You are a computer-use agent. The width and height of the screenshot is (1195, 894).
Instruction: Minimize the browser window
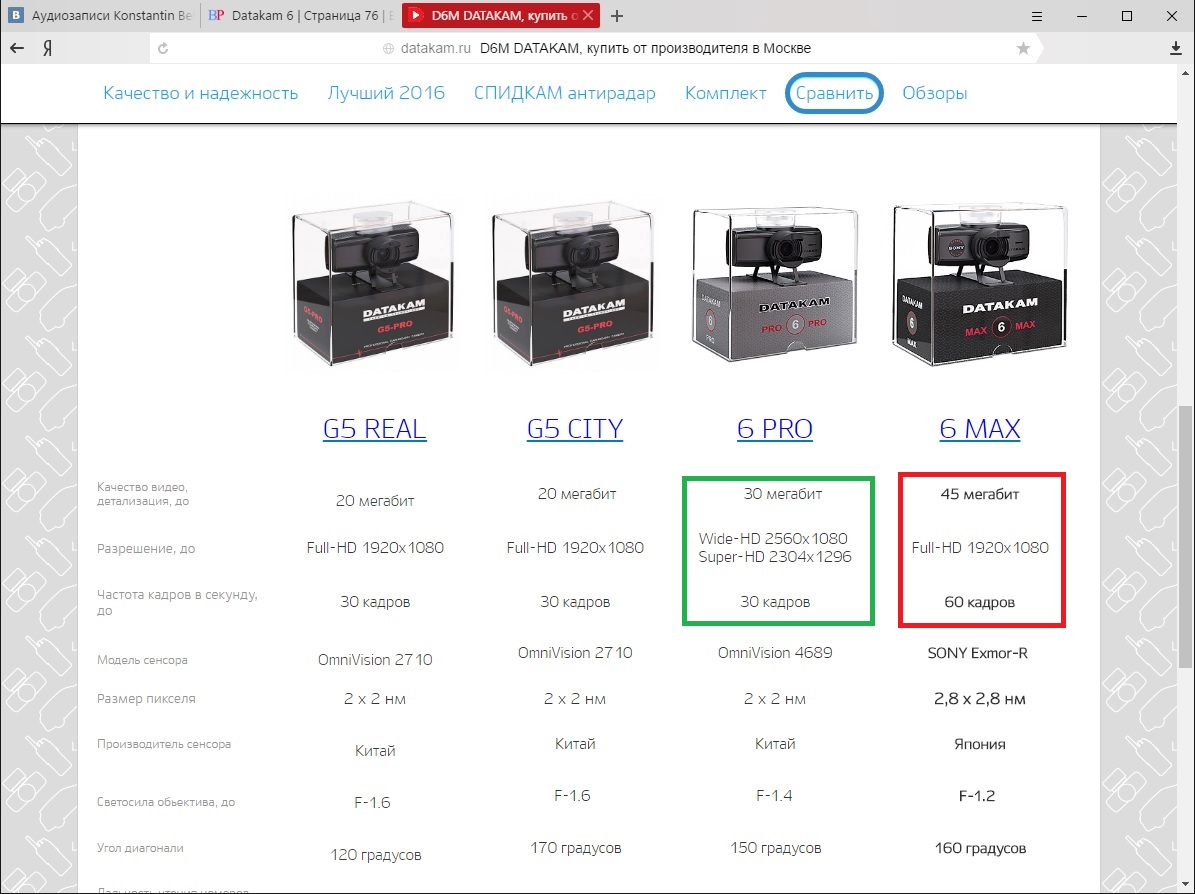click(x=1081, y=16)
